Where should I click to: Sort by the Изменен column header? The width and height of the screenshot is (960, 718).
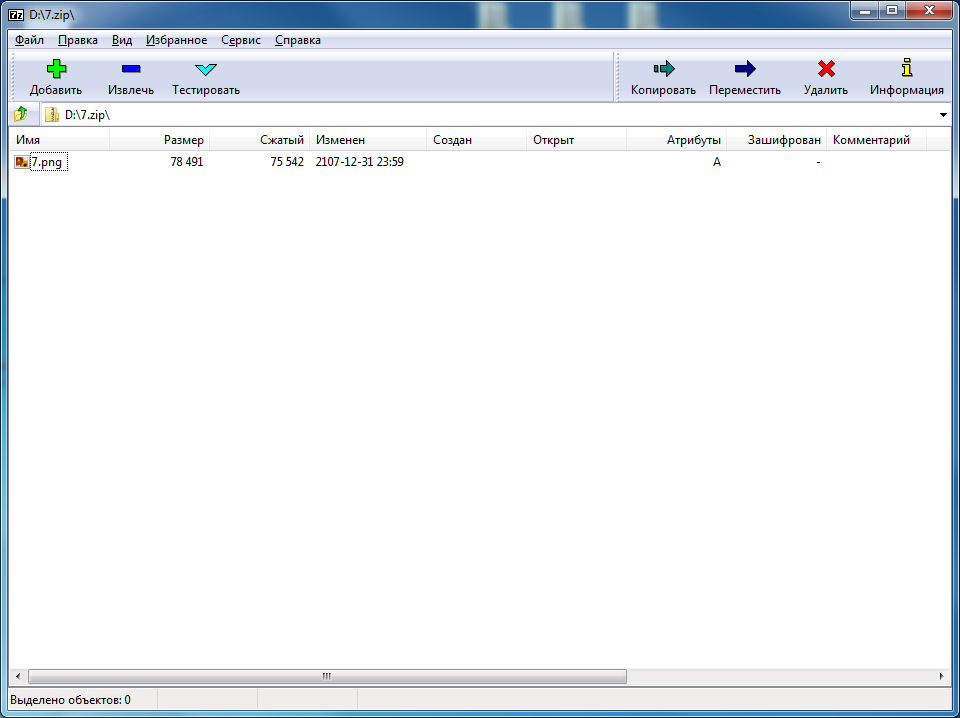coord(340,140)
